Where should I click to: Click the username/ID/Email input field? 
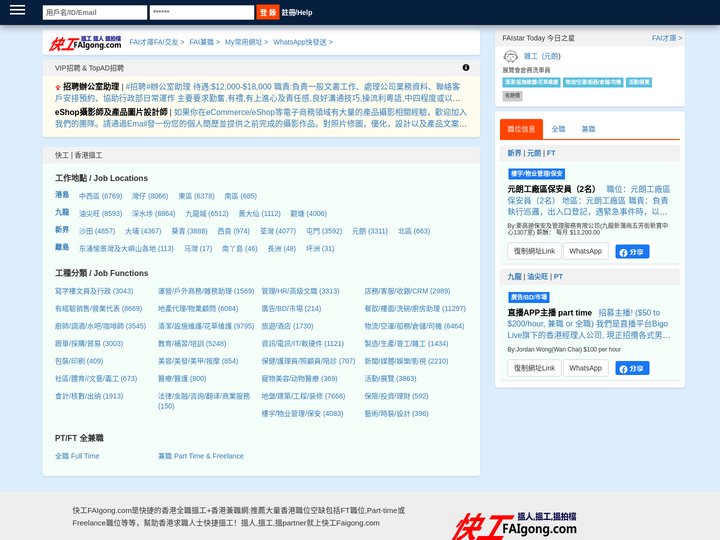click(x=95, y=12)
